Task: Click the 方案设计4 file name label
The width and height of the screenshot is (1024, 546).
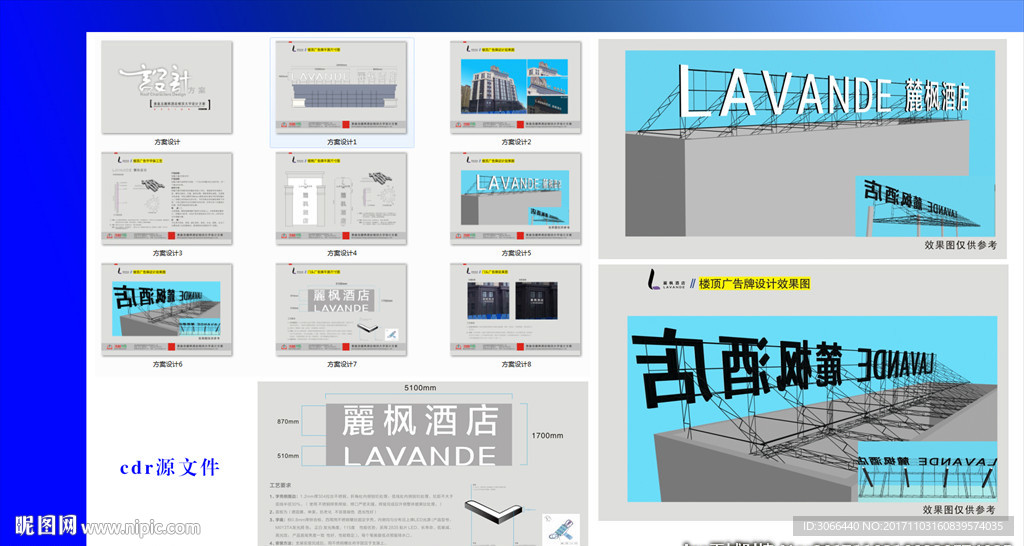Action: point(342,253)
